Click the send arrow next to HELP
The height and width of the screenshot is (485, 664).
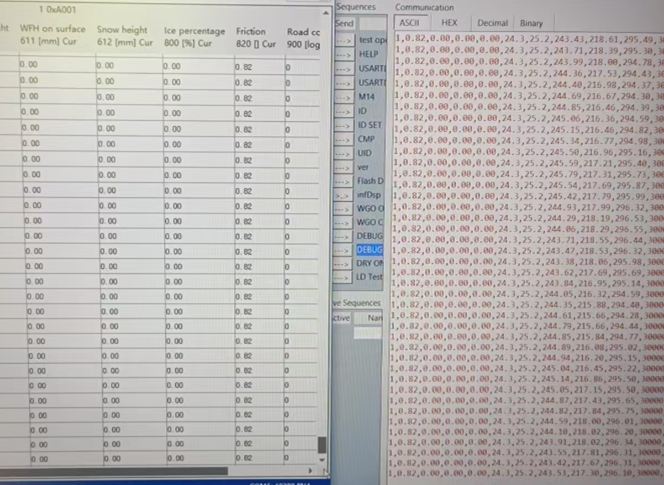344,55
